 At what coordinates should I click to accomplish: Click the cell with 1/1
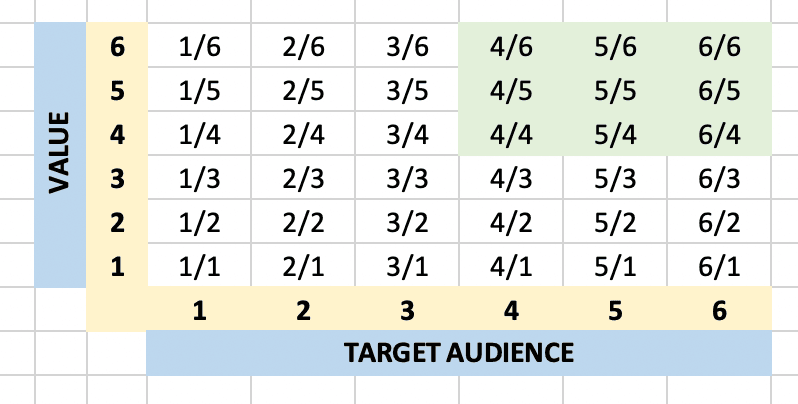point(200,267)
